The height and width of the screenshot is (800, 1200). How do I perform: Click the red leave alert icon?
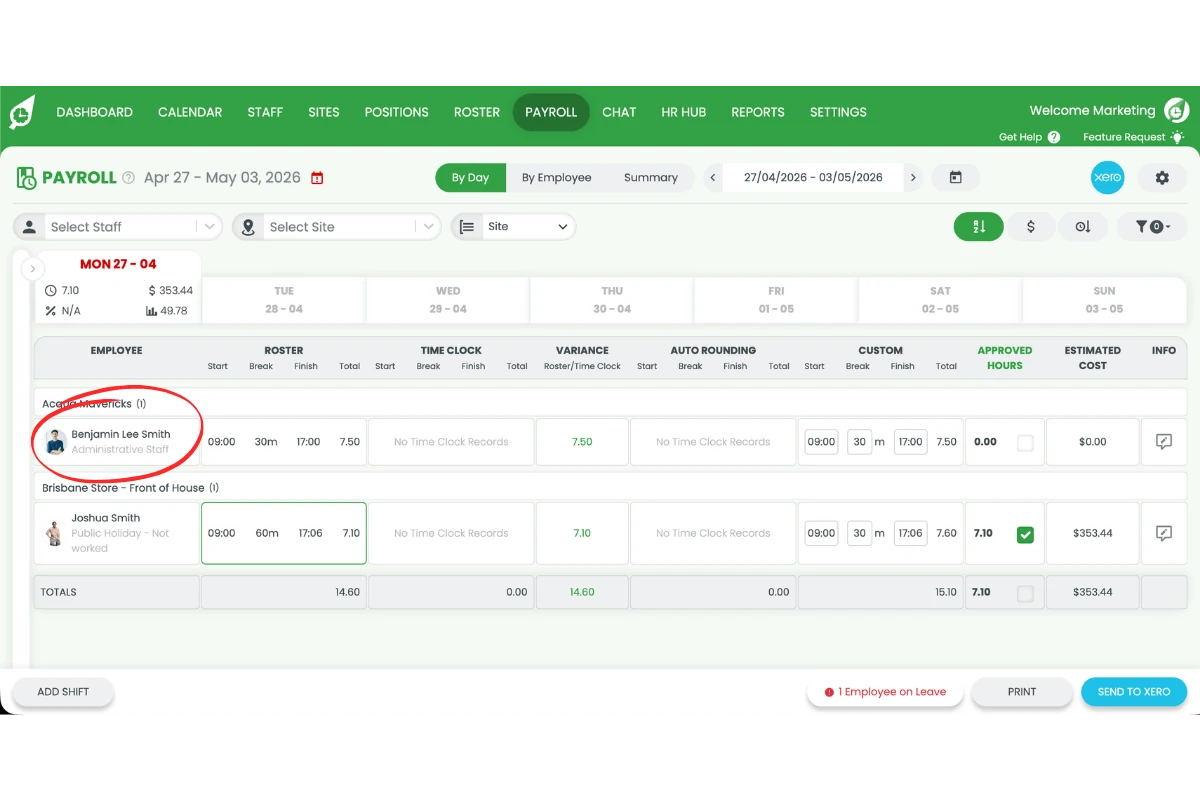(829, 692)
